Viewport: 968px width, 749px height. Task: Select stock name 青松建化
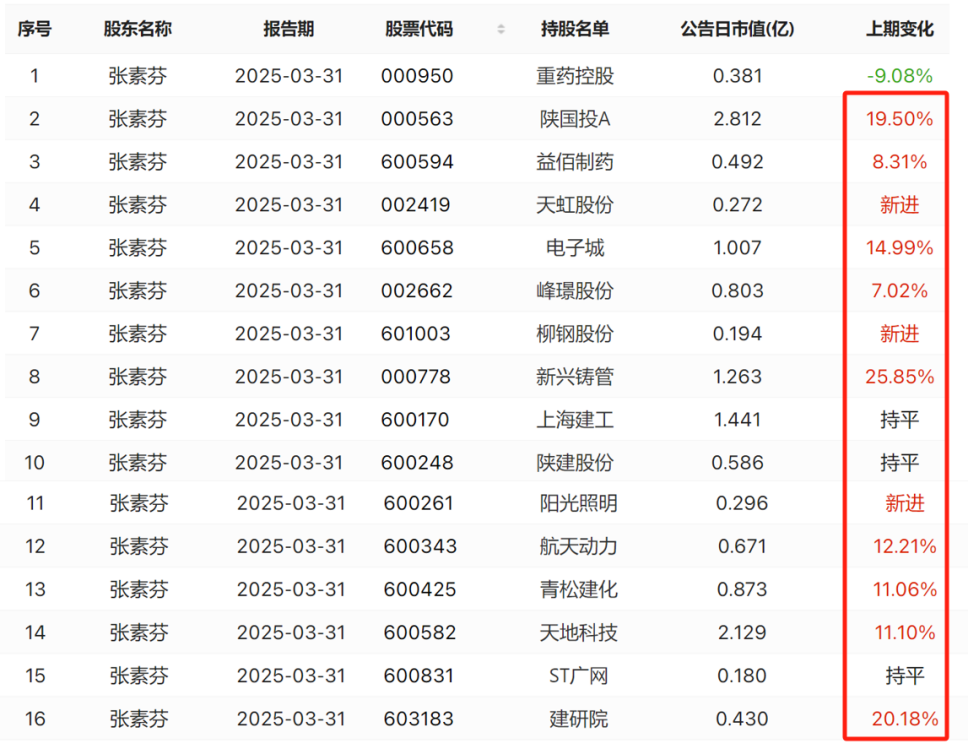click(x=578, y=590)
